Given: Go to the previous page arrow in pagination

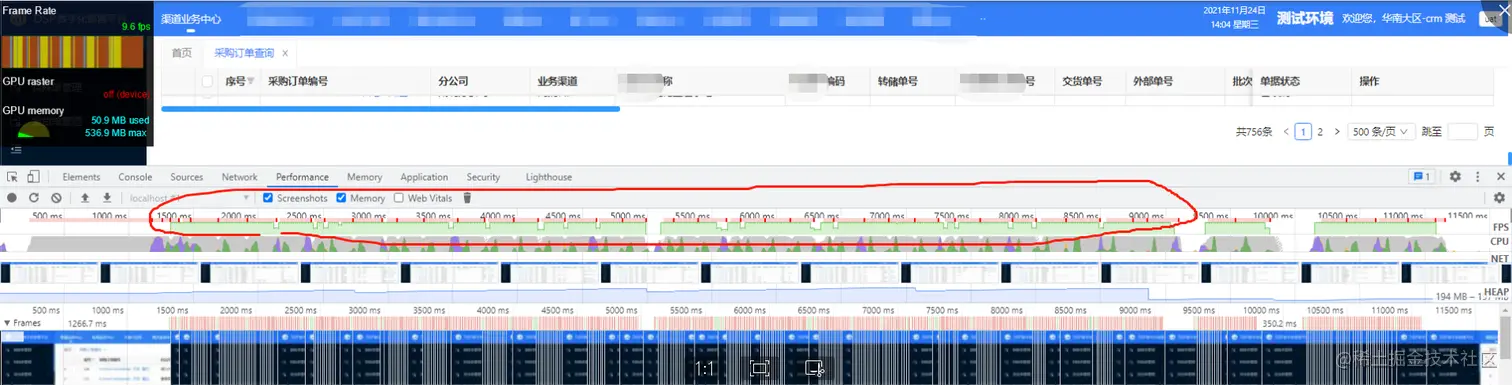Looking at the screenshot, I should pyautogui.click(x=1286, y=131).
